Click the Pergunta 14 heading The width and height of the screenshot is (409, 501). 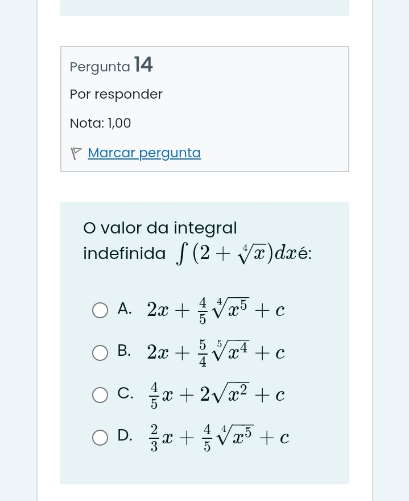point(111,65)
